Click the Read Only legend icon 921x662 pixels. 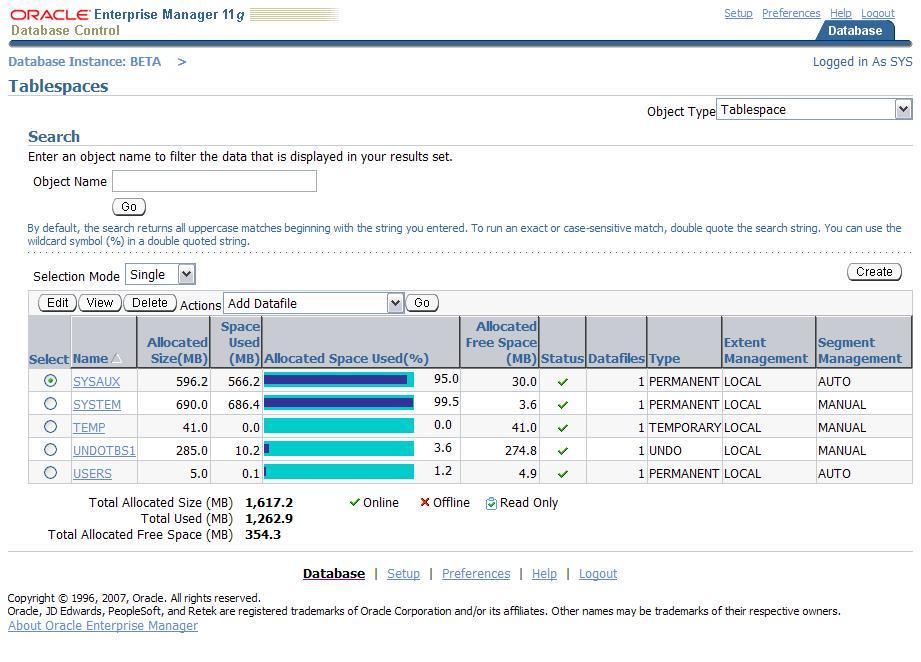click(491, 503)
